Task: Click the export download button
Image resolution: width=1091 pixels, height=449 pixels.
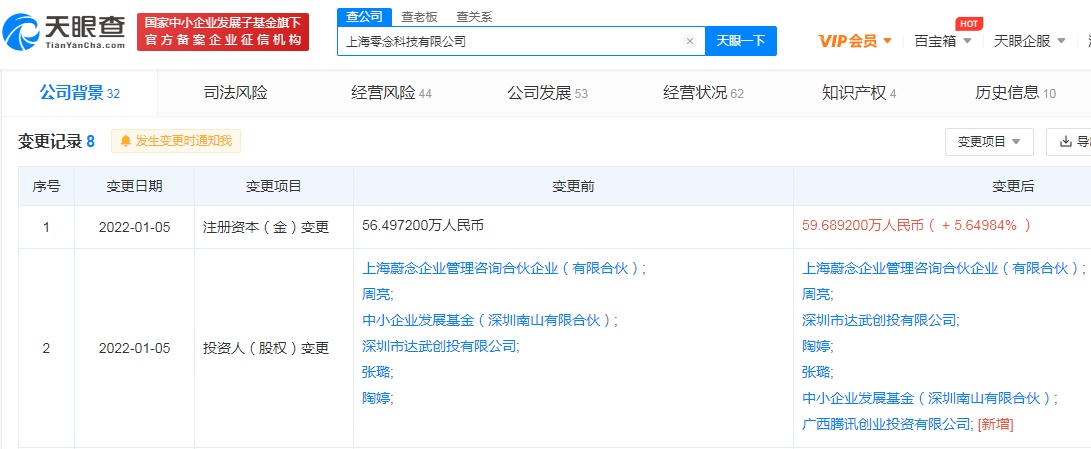Action: [1070, 142]
